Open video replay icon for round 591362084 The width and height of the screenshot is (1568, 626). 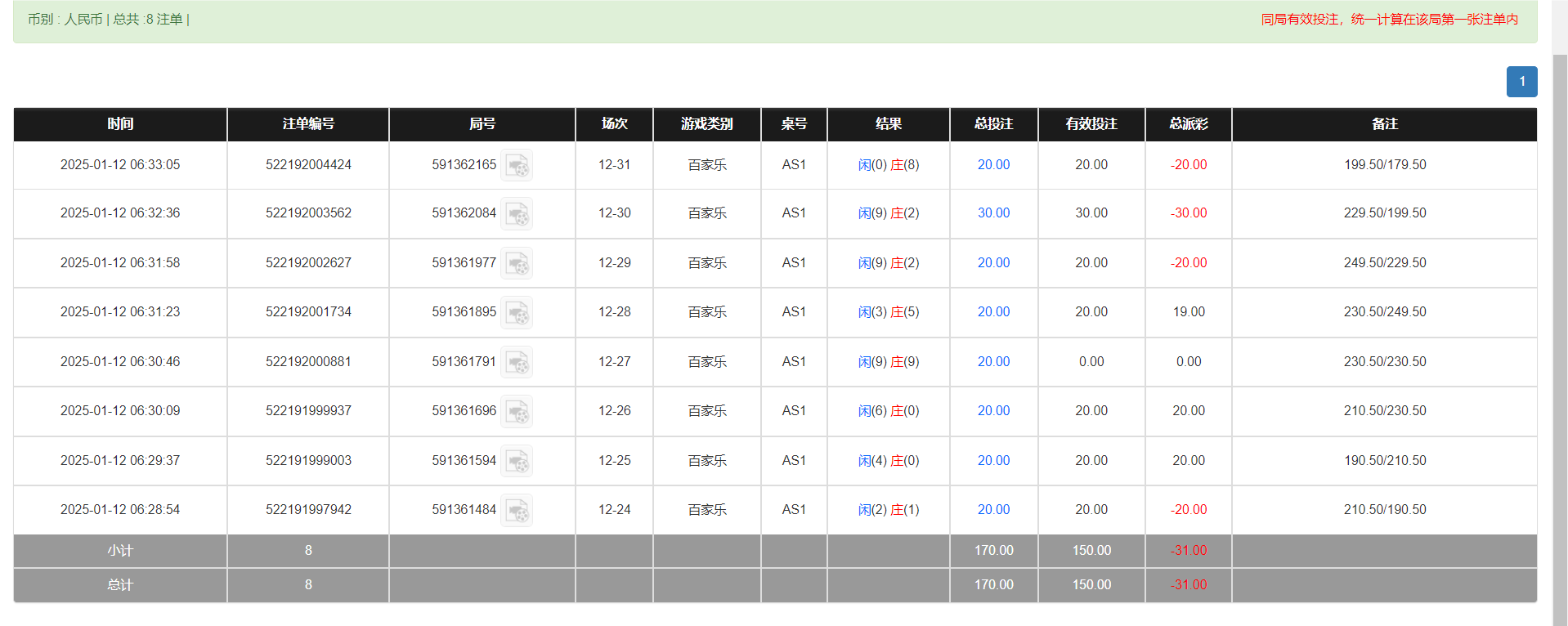tap(517, 213)
